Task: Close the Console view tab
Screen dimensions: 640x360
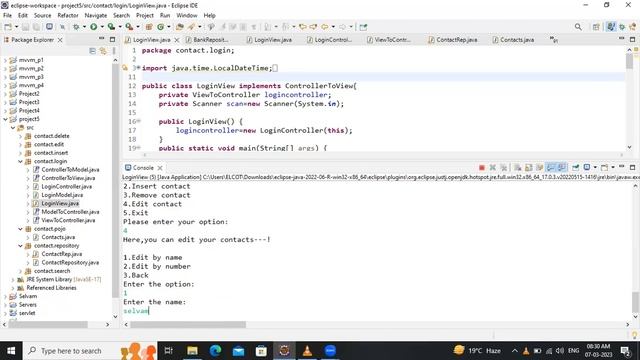Action: pos(160,168)
